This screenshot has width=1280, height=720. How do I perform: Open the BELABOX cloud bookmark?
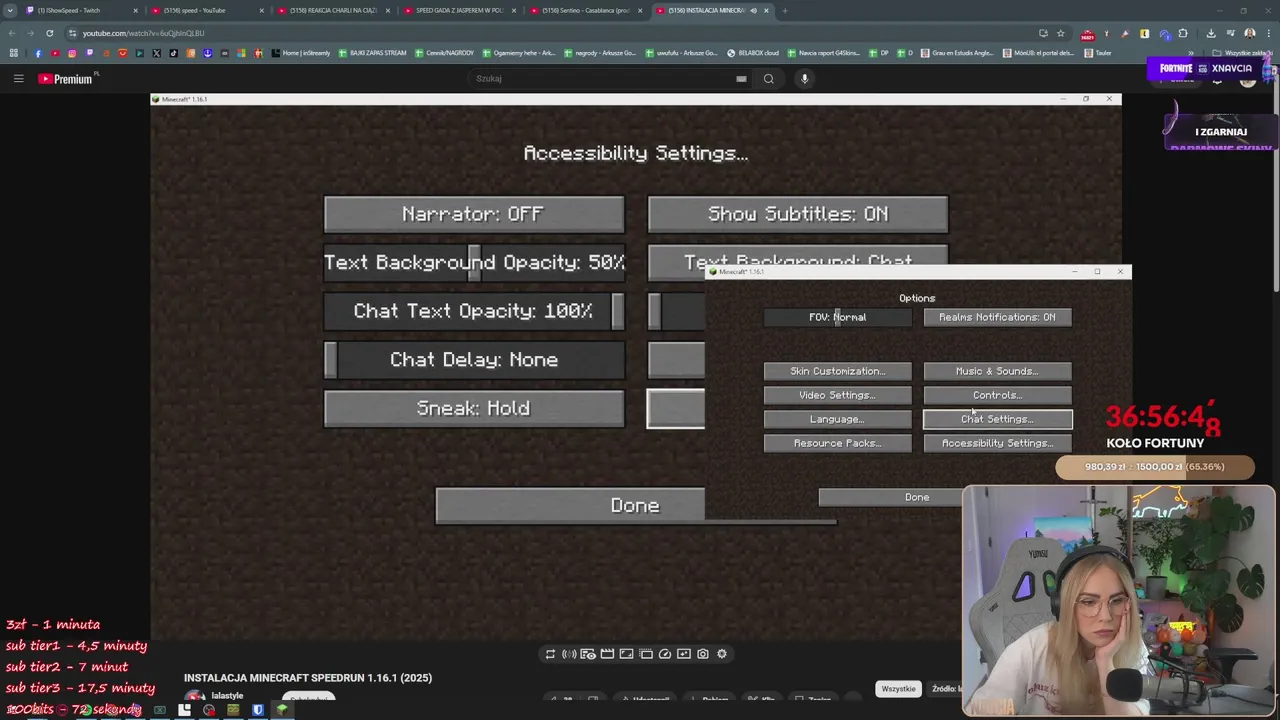[752, 53]
